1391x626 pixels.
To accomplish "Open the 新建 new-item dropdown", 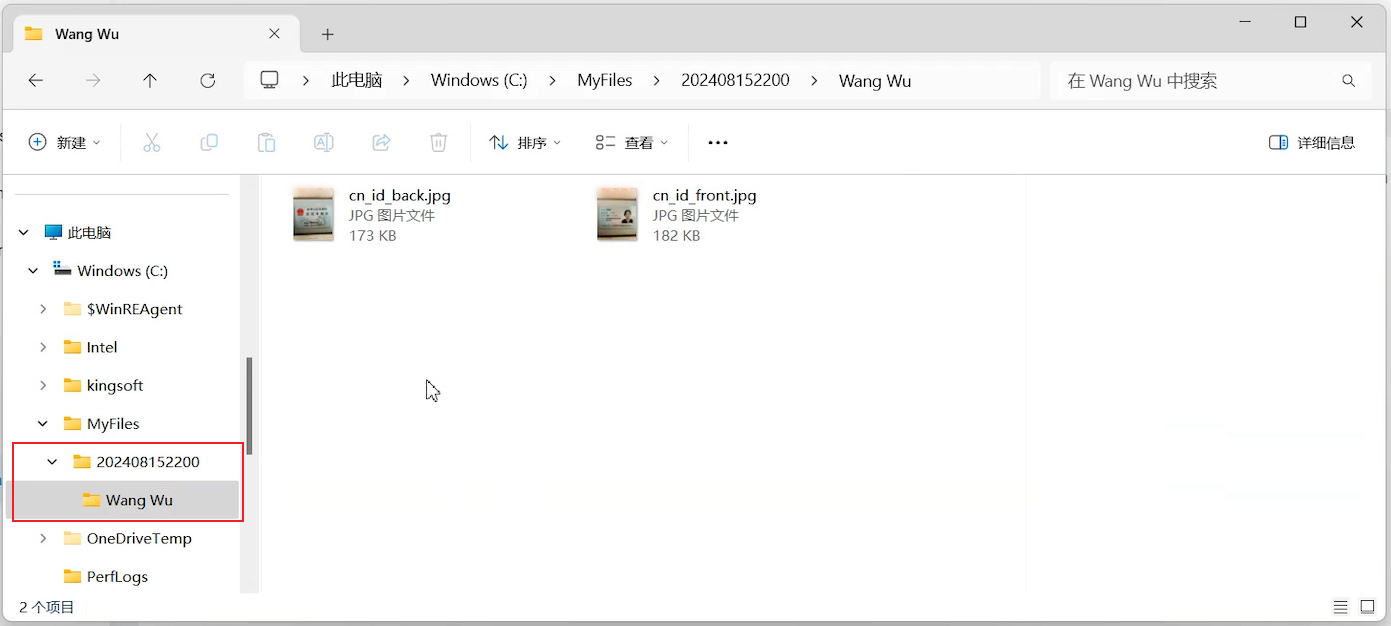I will [65, 142].
